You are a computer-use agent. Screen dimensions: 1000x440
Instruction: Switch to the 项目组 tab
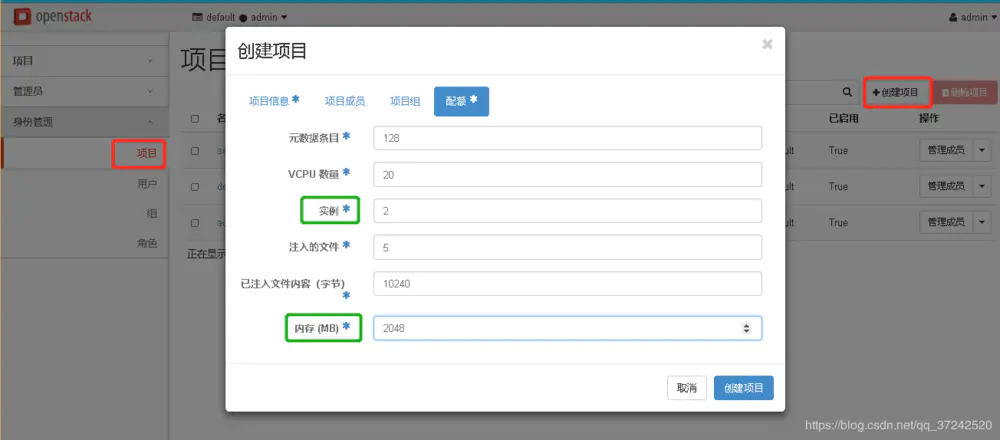point(405,101)
